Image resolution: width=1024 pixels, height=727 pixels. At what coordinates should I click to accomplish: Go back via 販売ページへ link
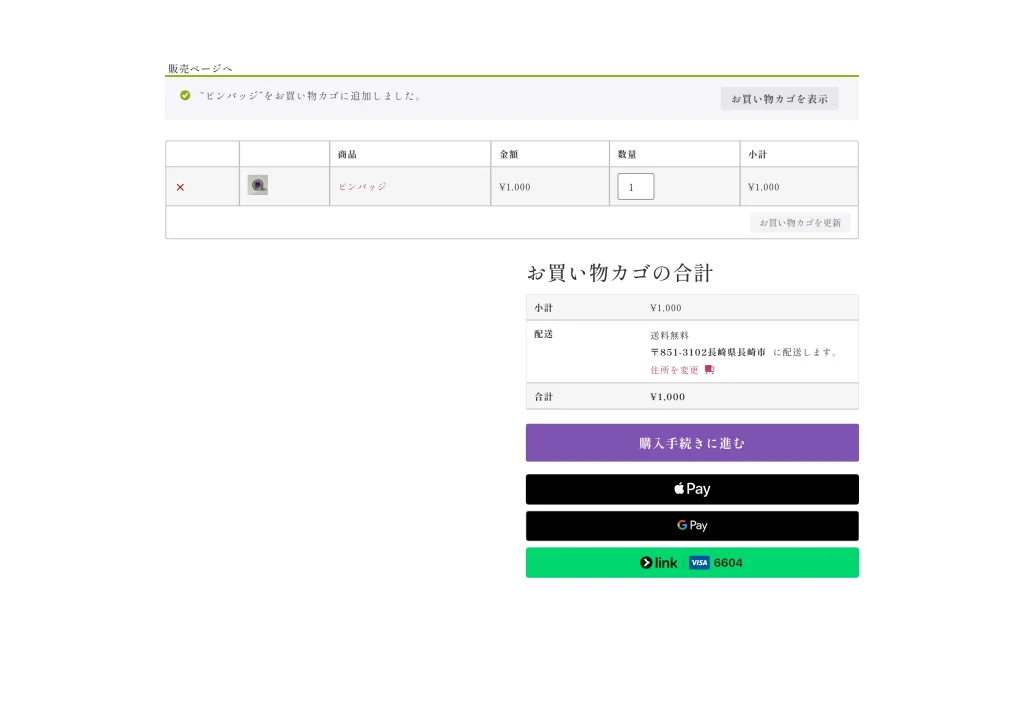200,68
